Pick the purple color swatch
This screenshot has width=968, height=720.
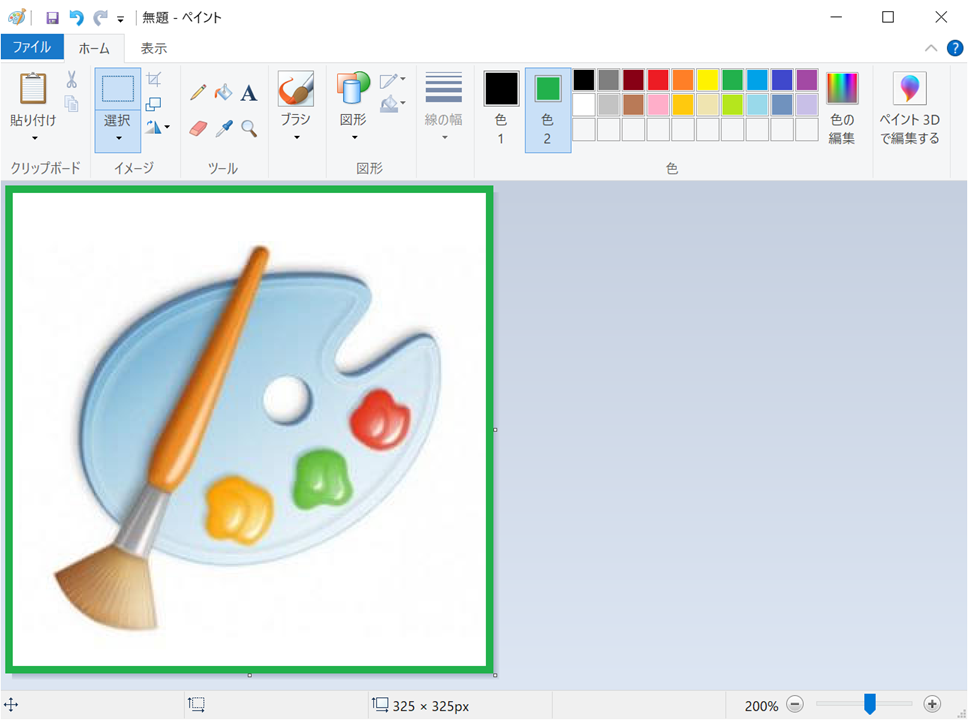[807, 80]
